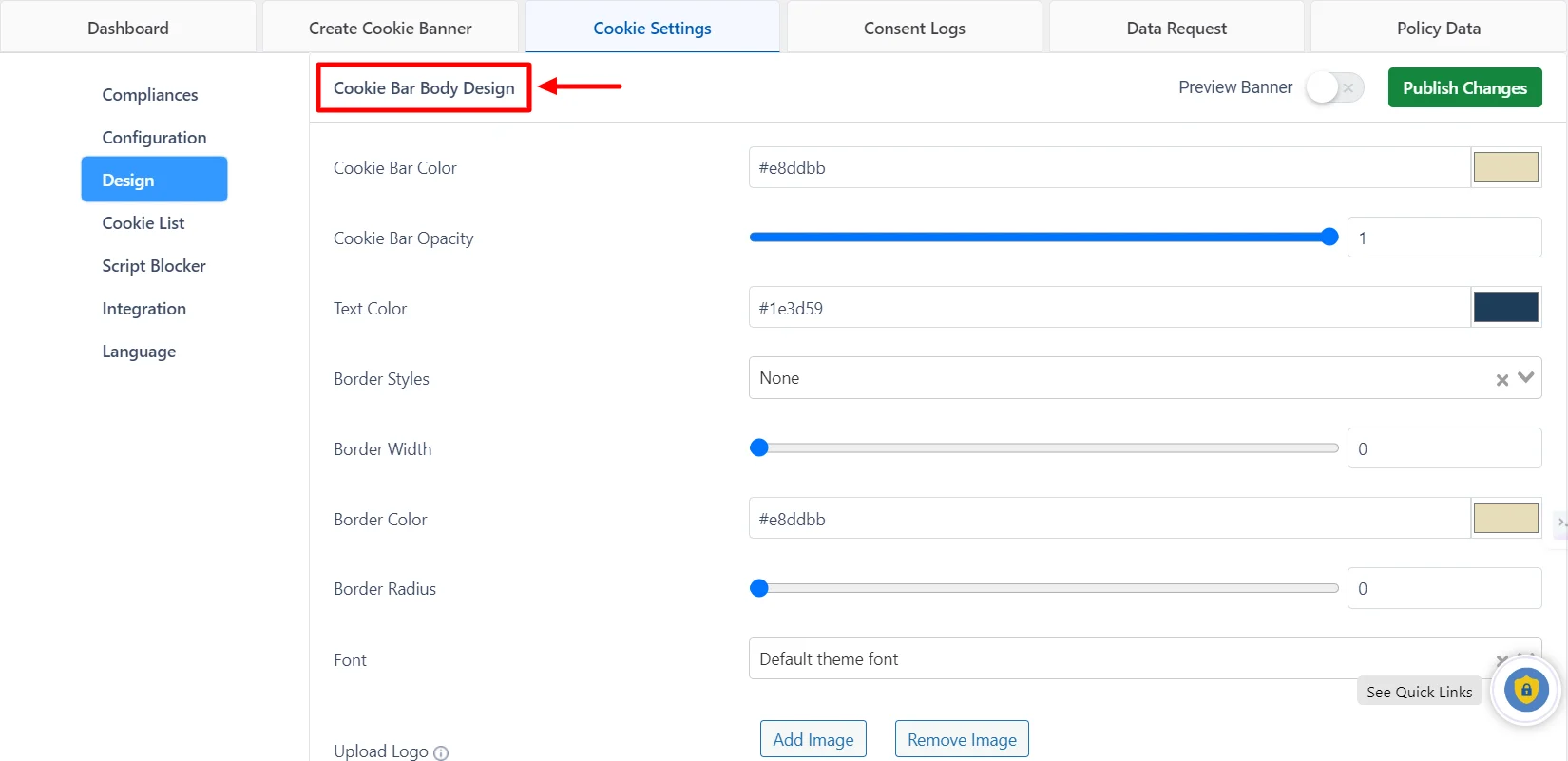Clear the Border Styles selection with X
Image resolution: width=1568 pixels, height=761 pixels.
click(1502, 380)
